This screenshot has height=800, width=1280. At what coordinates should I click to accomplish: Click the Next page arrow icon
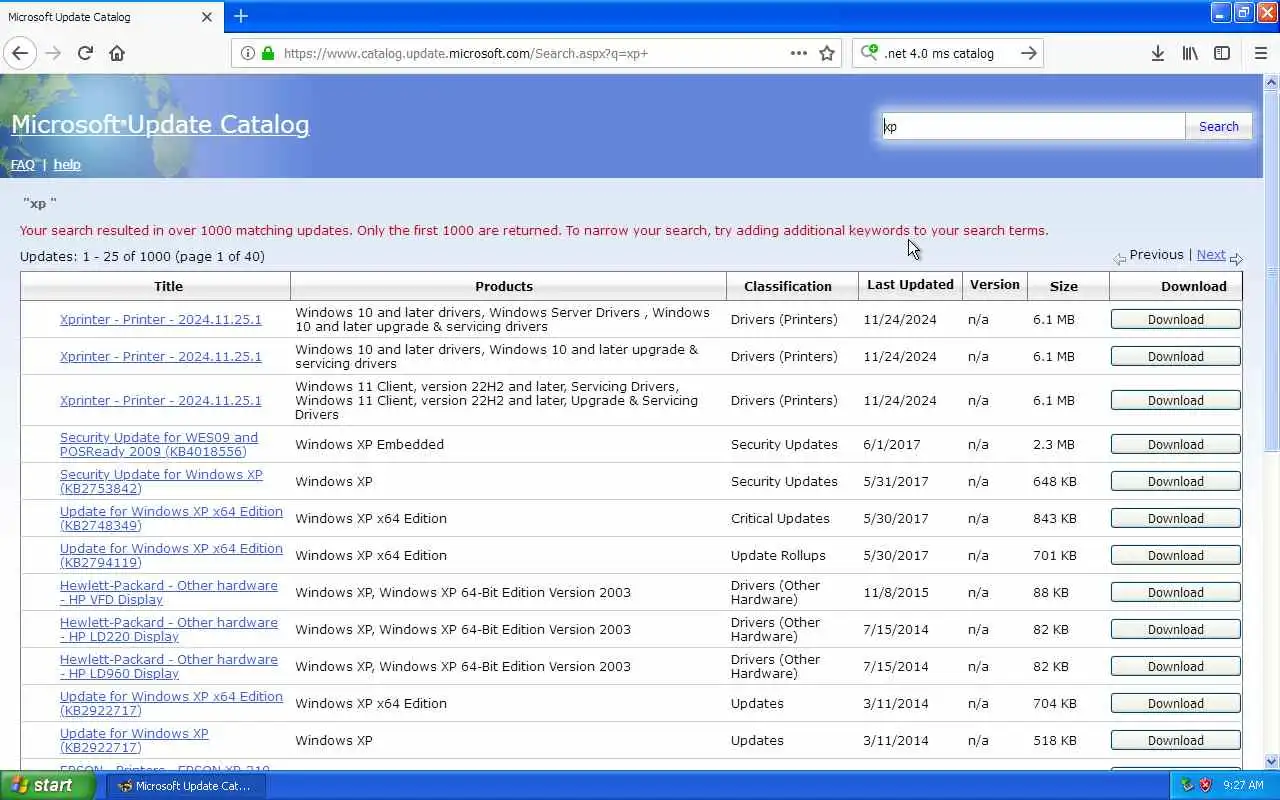click(x=1236, y=259)
